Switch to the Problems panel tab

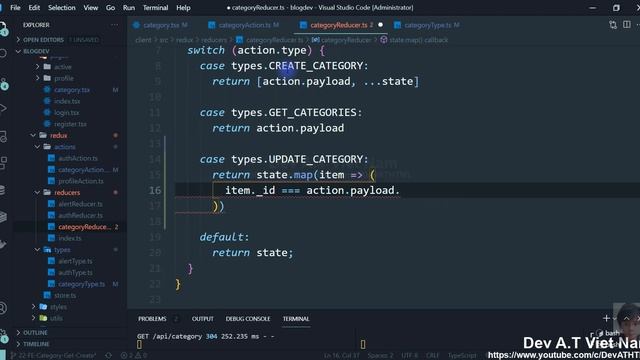152,319
